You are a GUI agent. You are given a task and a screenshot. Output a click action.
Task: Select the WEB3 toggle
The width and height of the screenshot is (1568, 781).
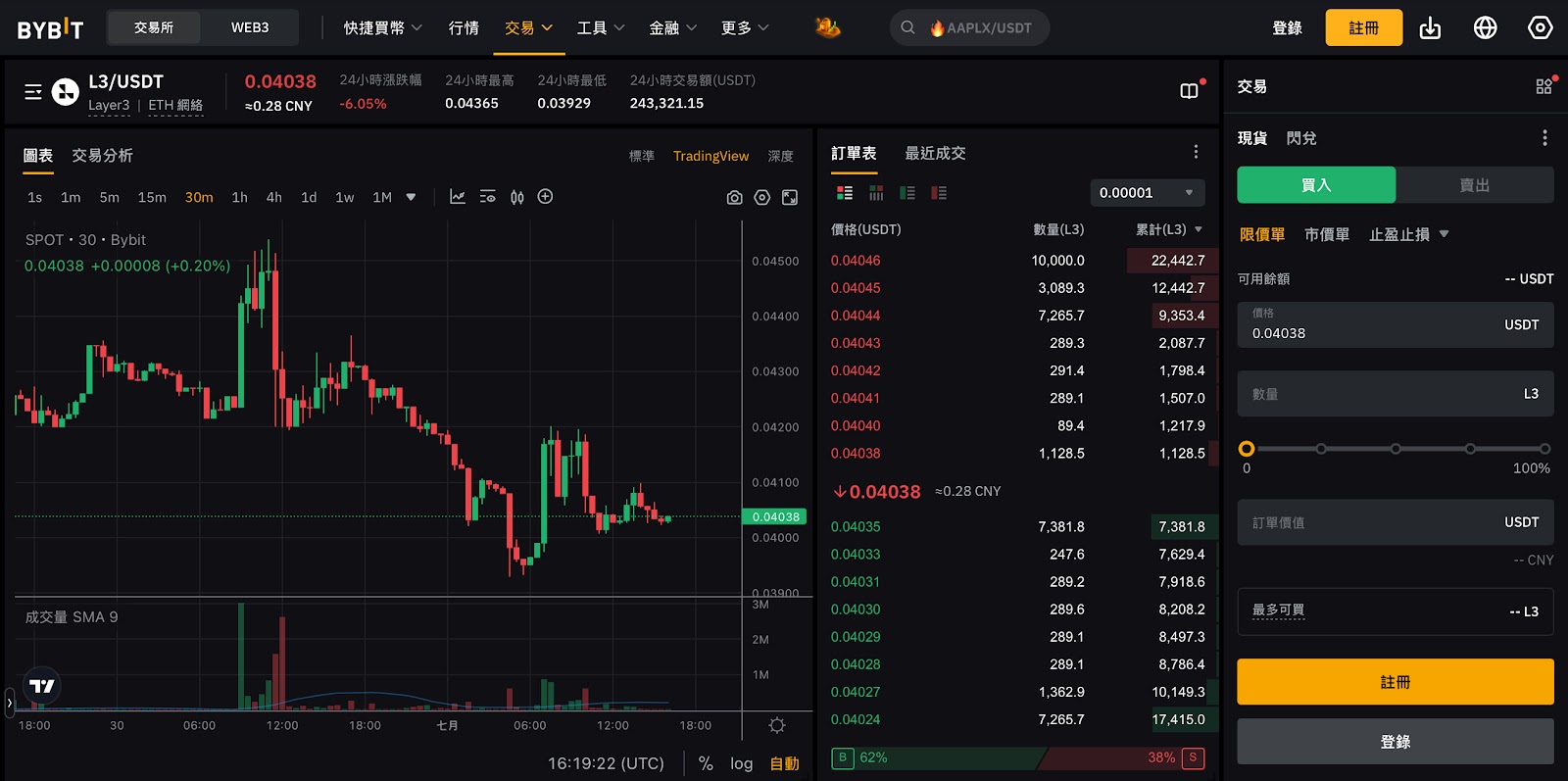250,27
